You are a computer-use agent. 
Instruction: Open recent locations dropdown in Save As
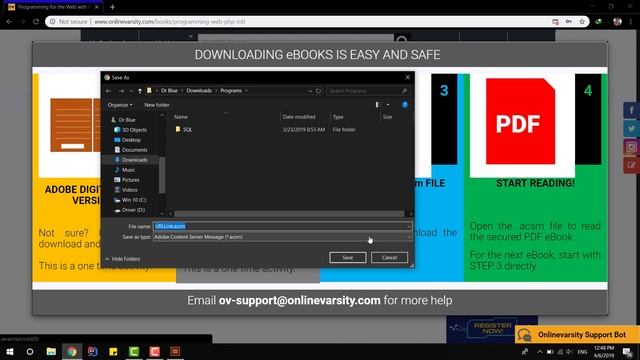click(x=131, y=91)
